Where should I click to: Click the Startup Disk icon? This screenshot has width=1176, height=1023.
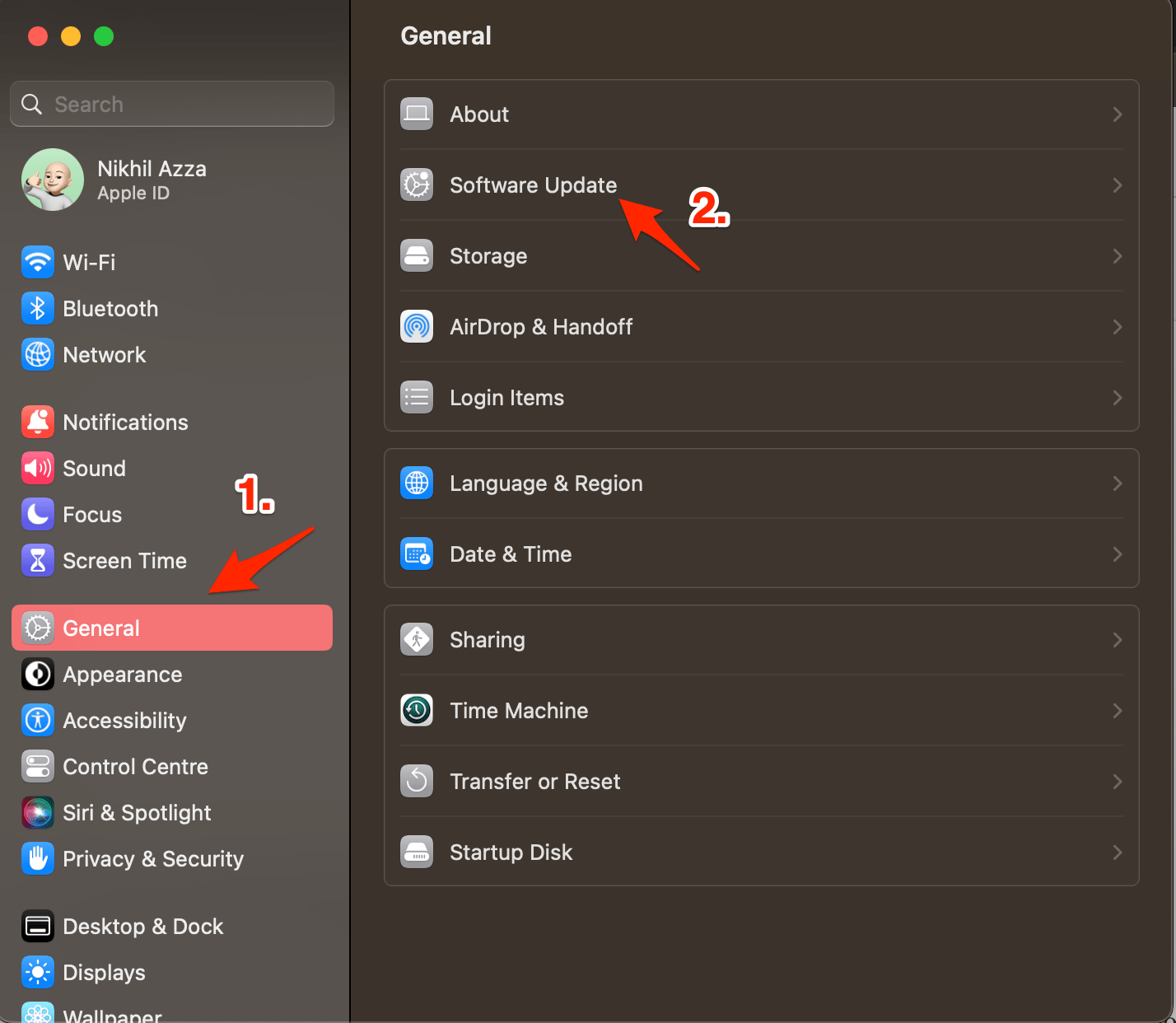point(417,852)
